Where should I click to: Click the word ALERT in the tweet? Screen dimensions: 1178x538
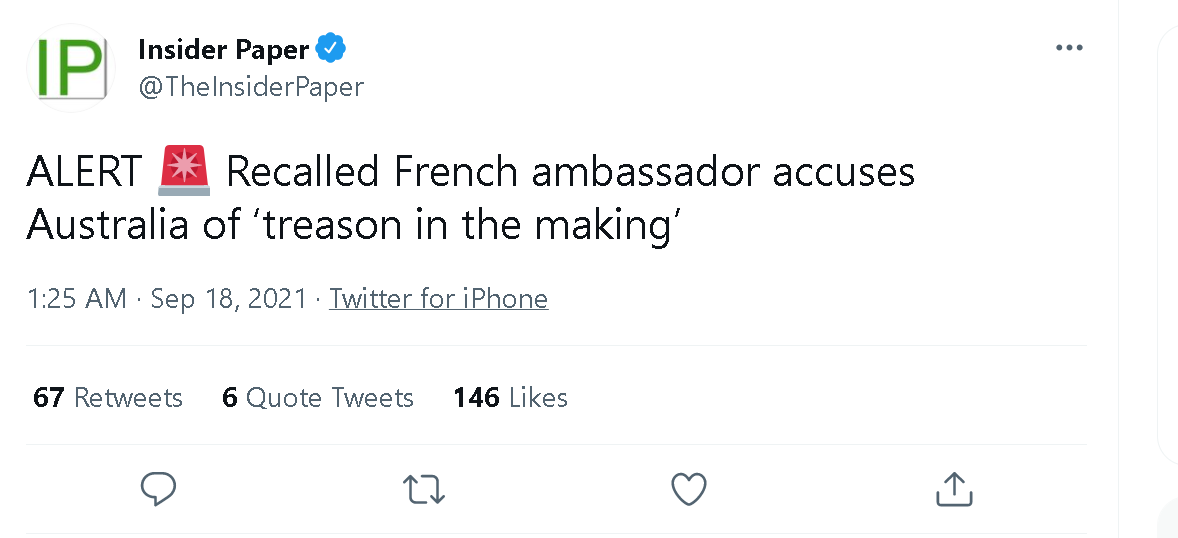[84, 171]
